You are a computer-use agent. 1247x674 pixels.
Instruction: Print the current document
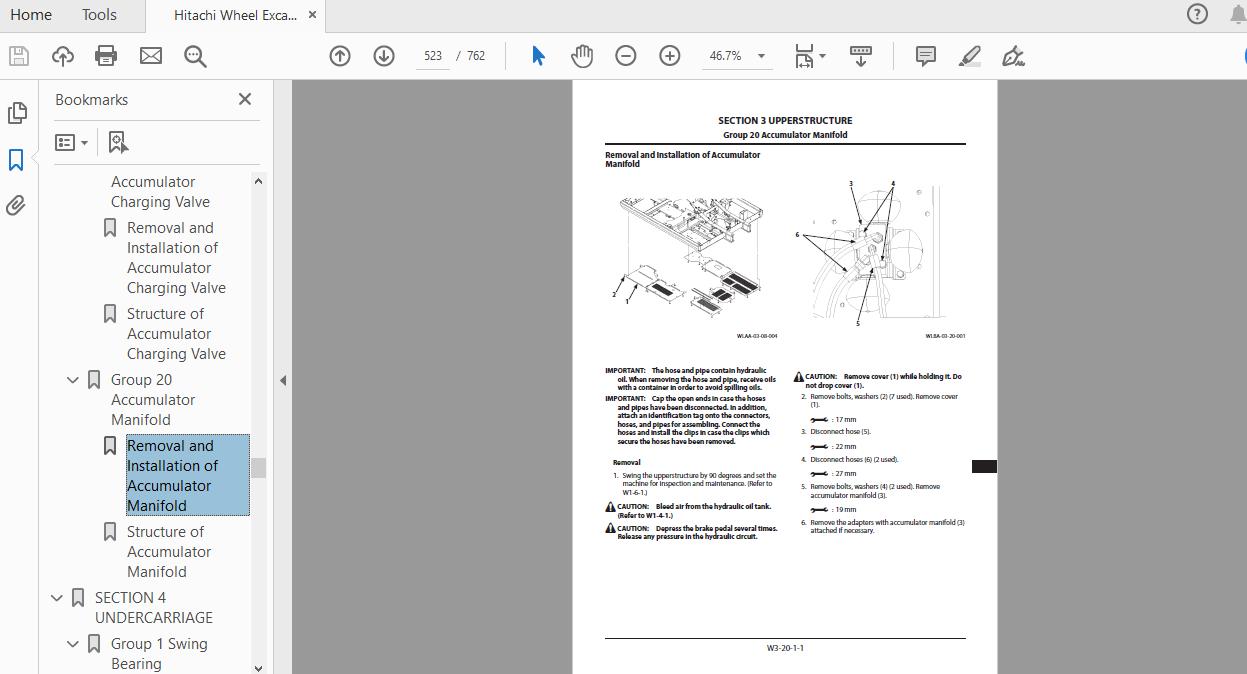106,55
